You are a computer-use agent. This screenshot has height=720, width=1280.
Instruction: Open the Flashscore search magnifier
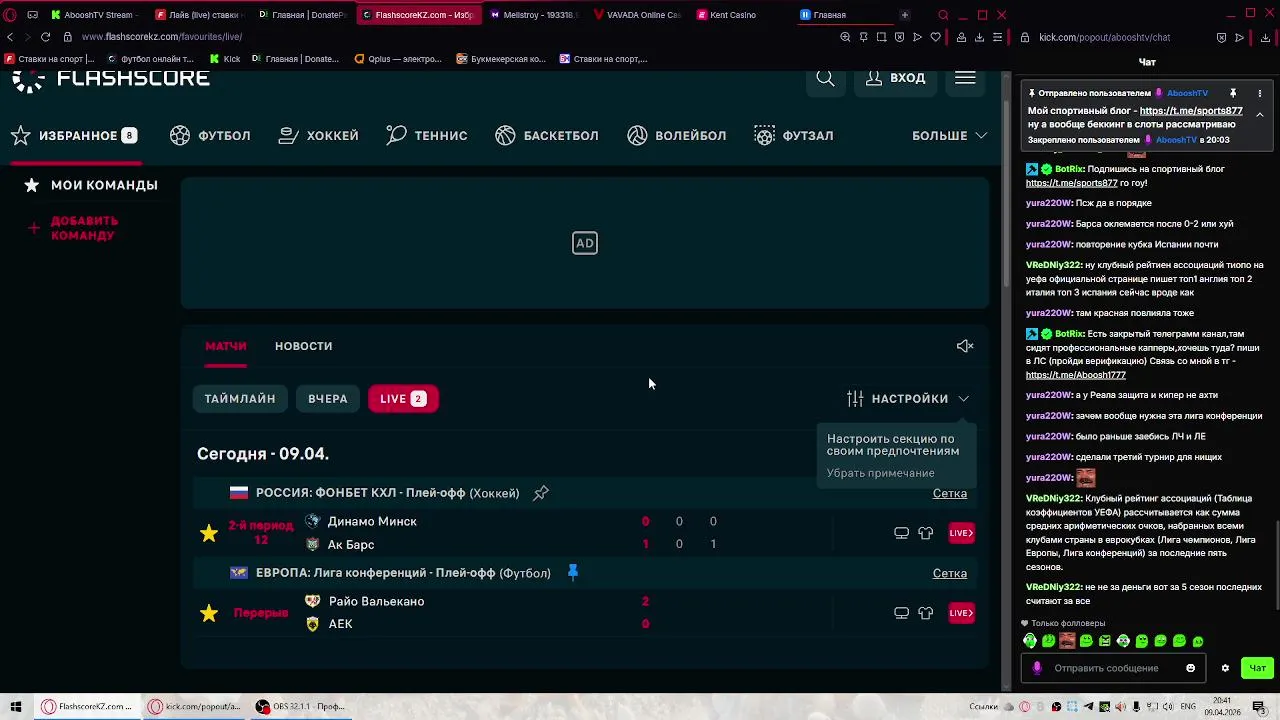825,78
